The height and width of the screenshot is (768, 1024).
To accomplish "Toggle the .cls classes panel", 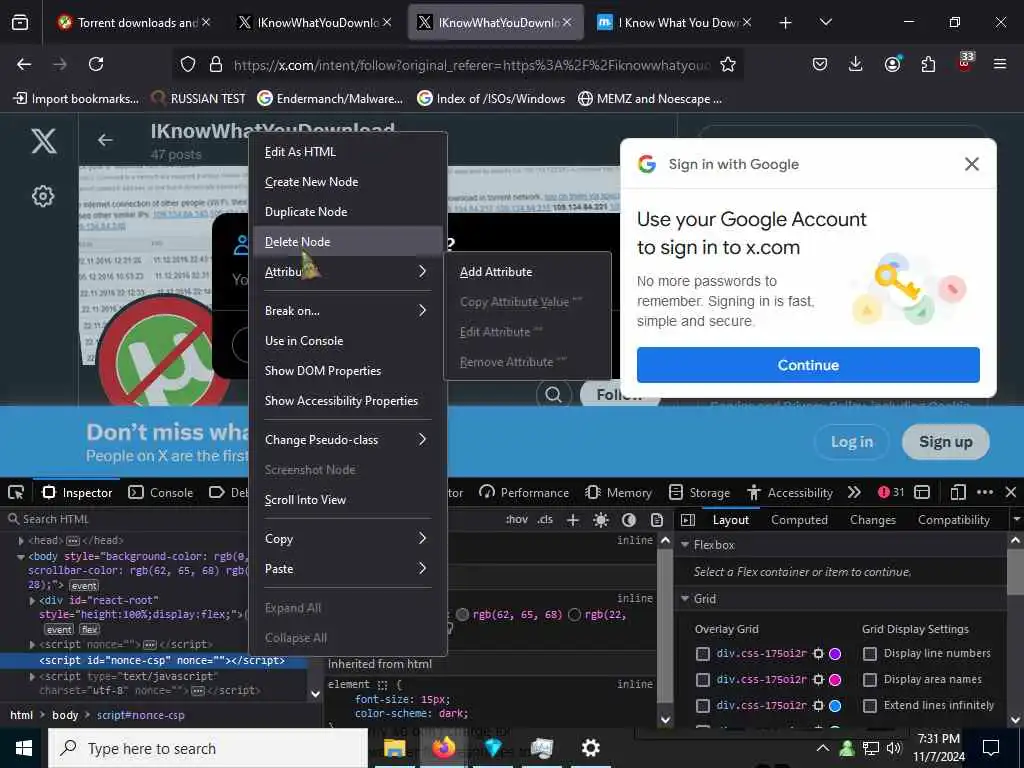I will 545,520.
